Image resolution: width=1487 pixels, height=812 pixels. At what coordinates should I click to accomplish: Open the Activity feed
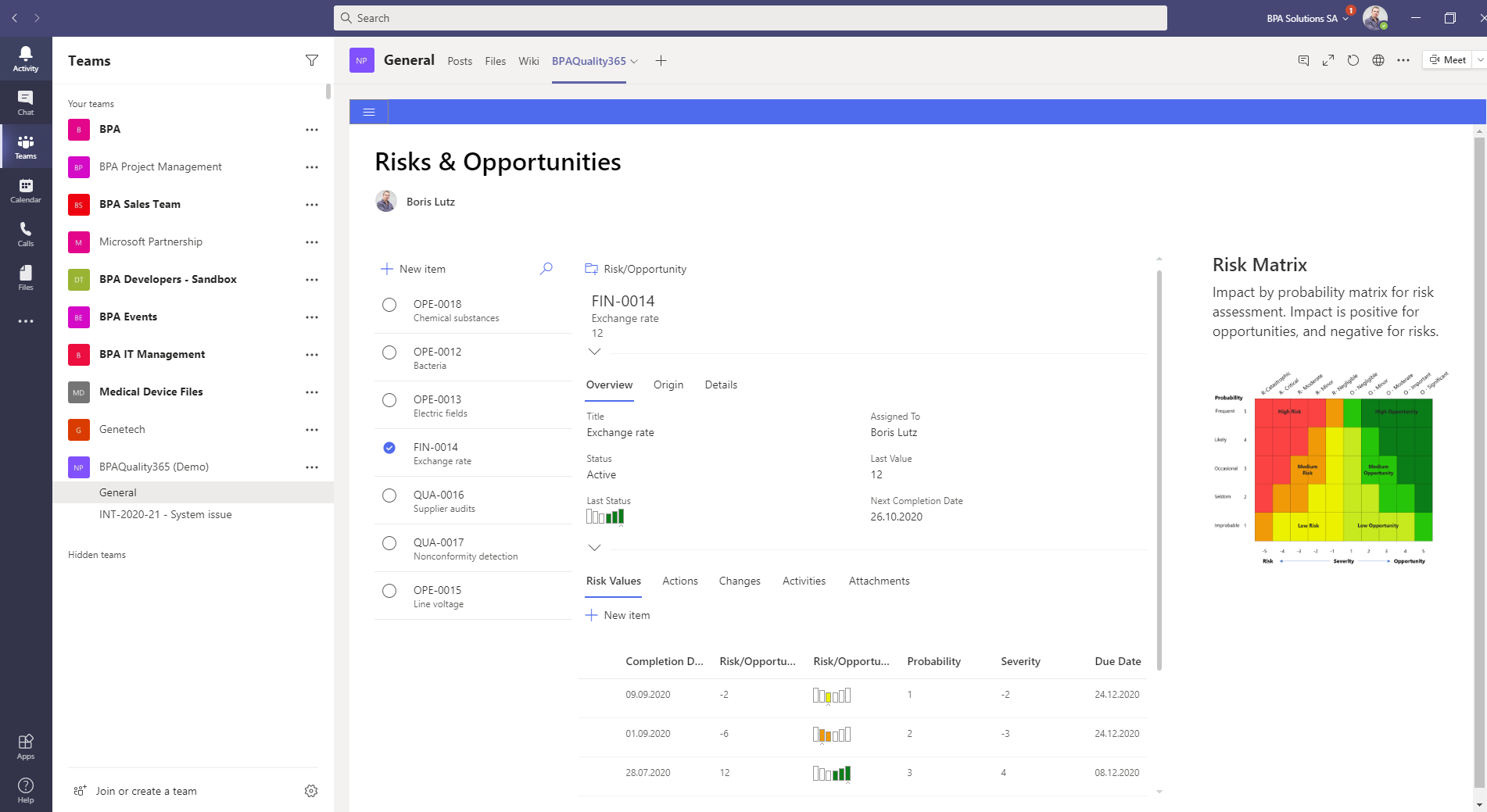pos(26,59)
